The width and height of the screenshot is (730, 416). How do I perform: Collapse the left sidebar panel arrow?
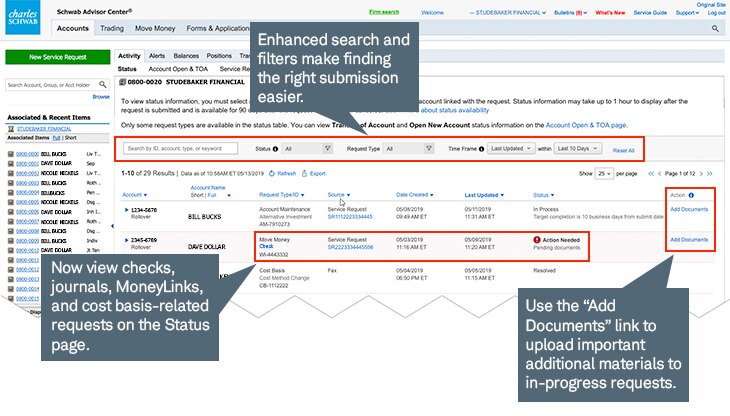pos(112,226)
